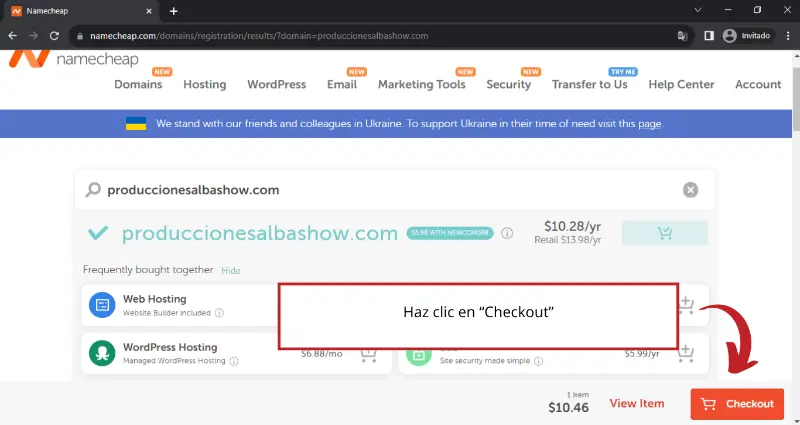Open a new browser tab

click(x=173, y=11)
